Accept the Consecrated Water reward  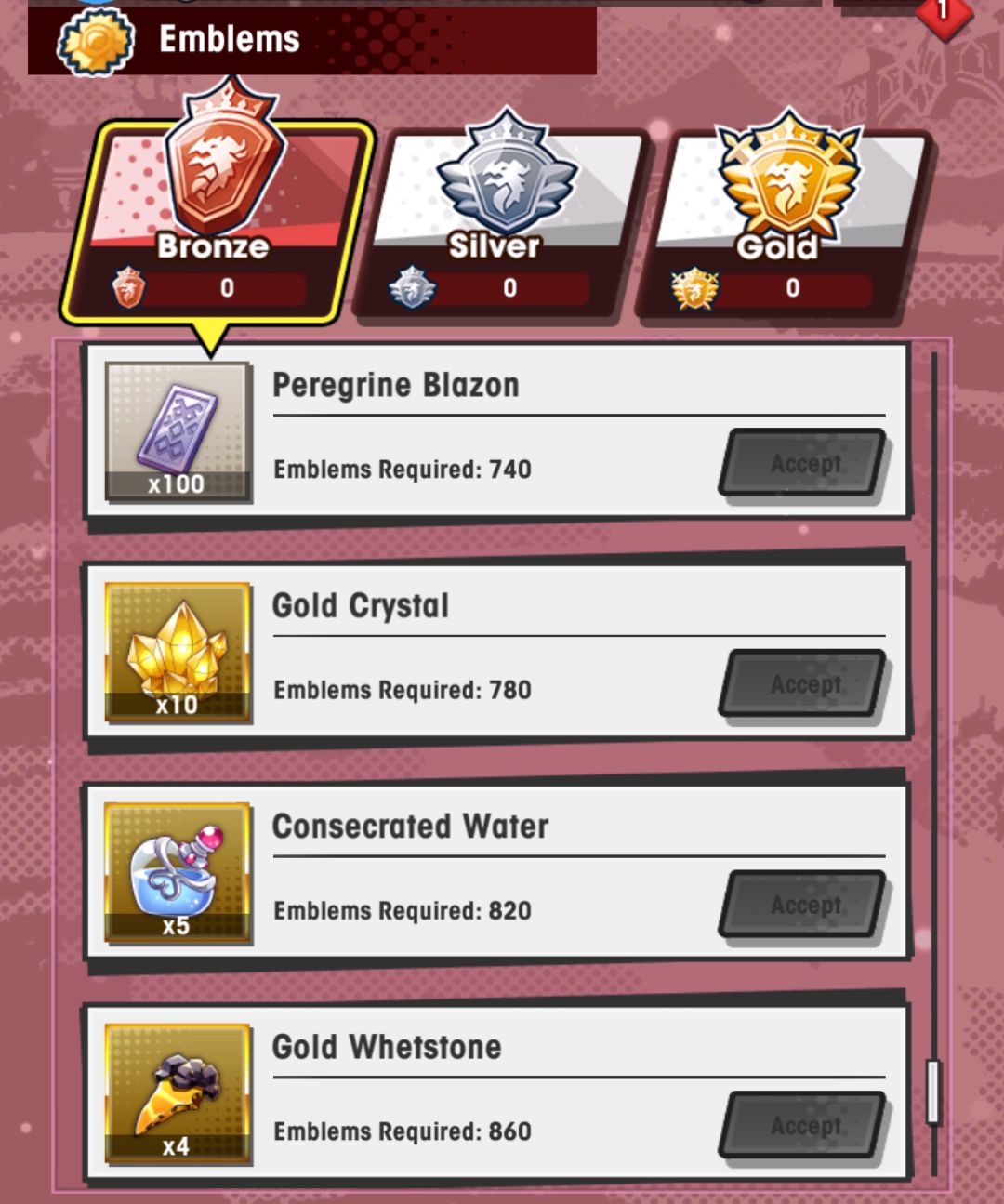tap(804, 905)
